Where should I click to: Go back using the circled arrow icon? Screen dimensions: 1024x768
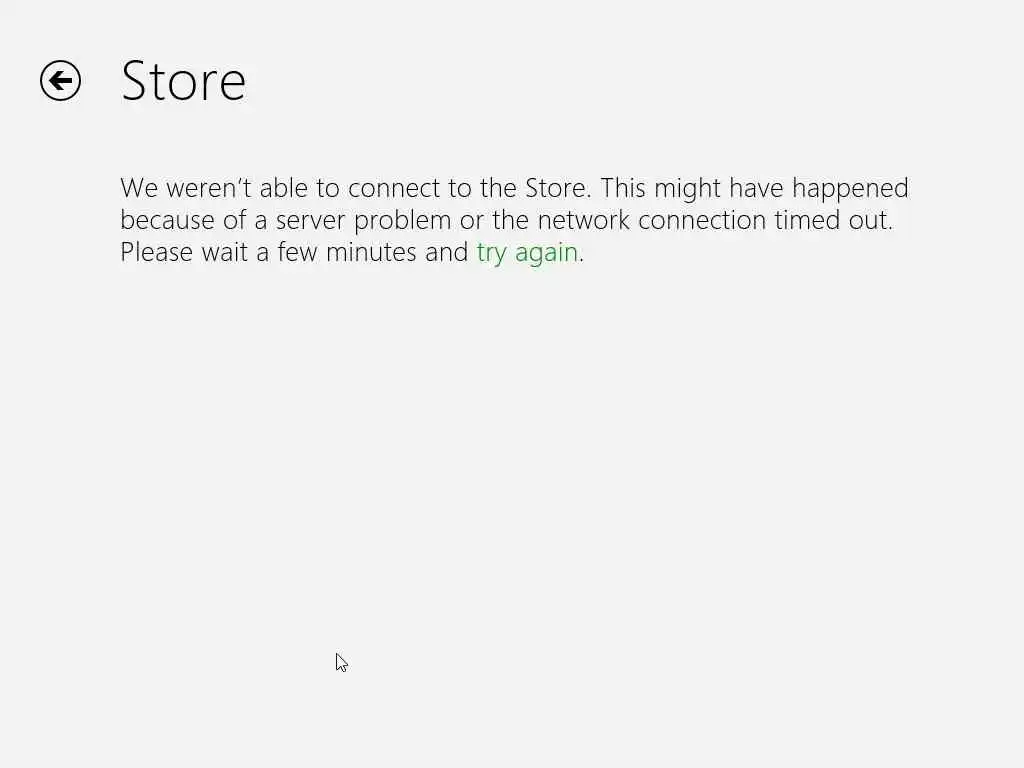[x=60, y=81]
